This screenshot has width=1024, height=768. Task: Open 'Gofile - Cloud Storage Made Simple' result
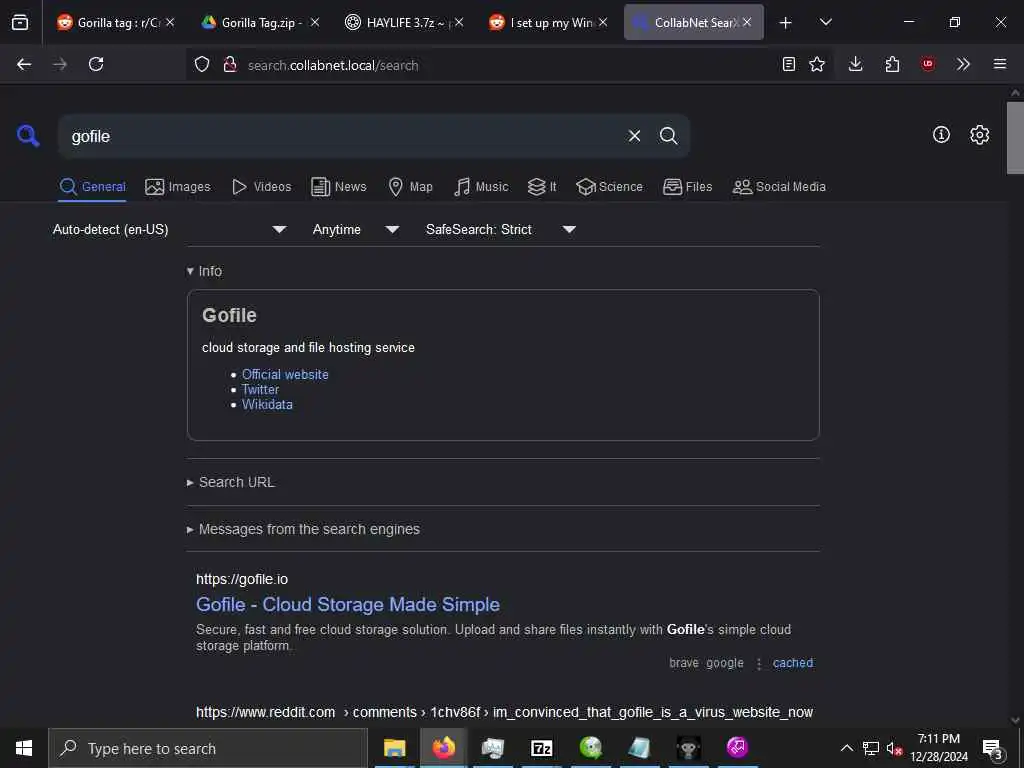coord(348,605)
